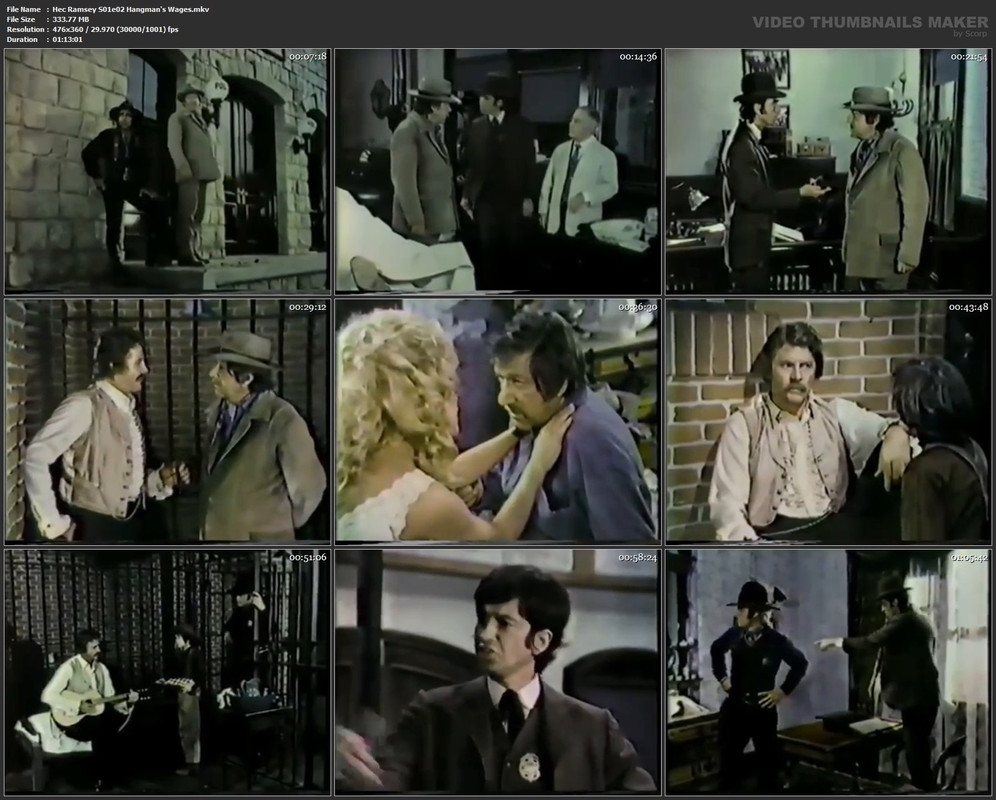This screenshot has height=800, width=996.
Task: Click the 00:07:18 timestamp label
Action: click(x=308, y=57)
